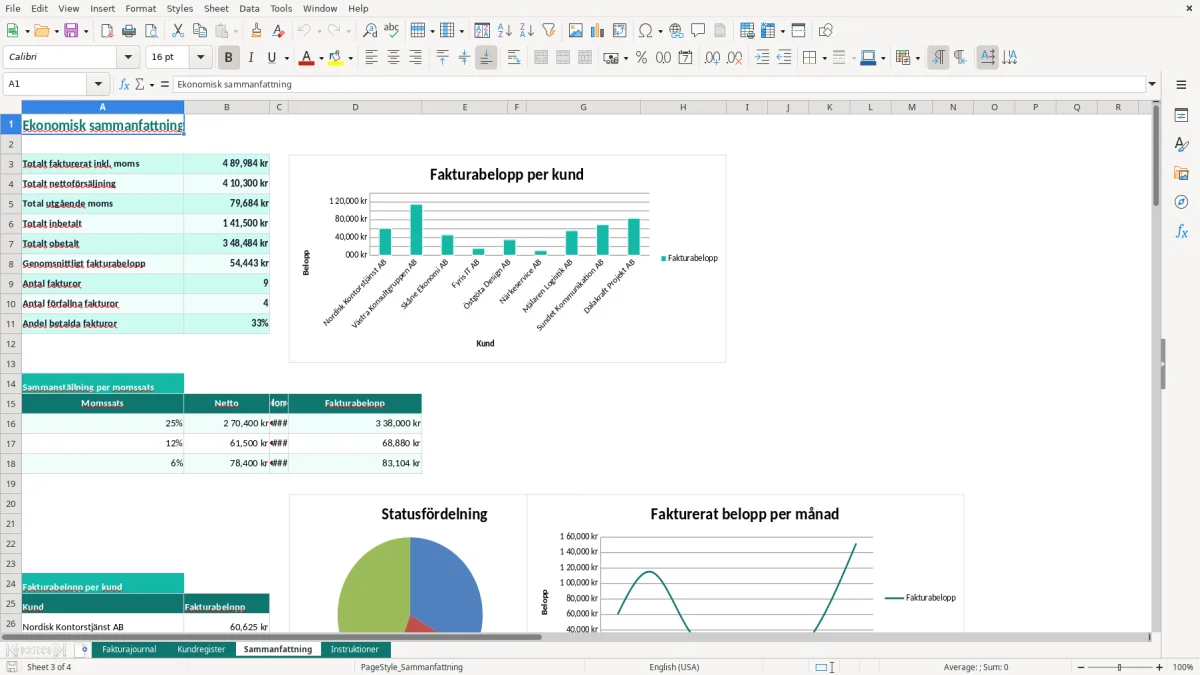Click the Cut scissors icon
This screenshot has width=1200, height=675.
pyautogui.click(x=178, y=31)
